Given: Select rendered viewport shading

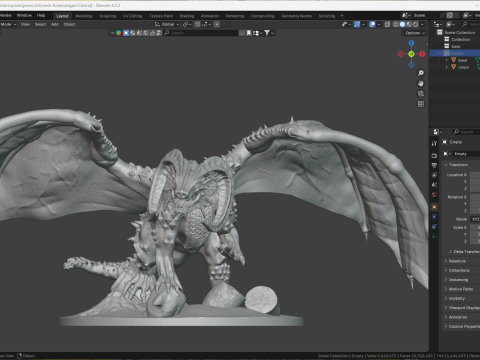Looking at the screenshot, I should tap(416, 24).
